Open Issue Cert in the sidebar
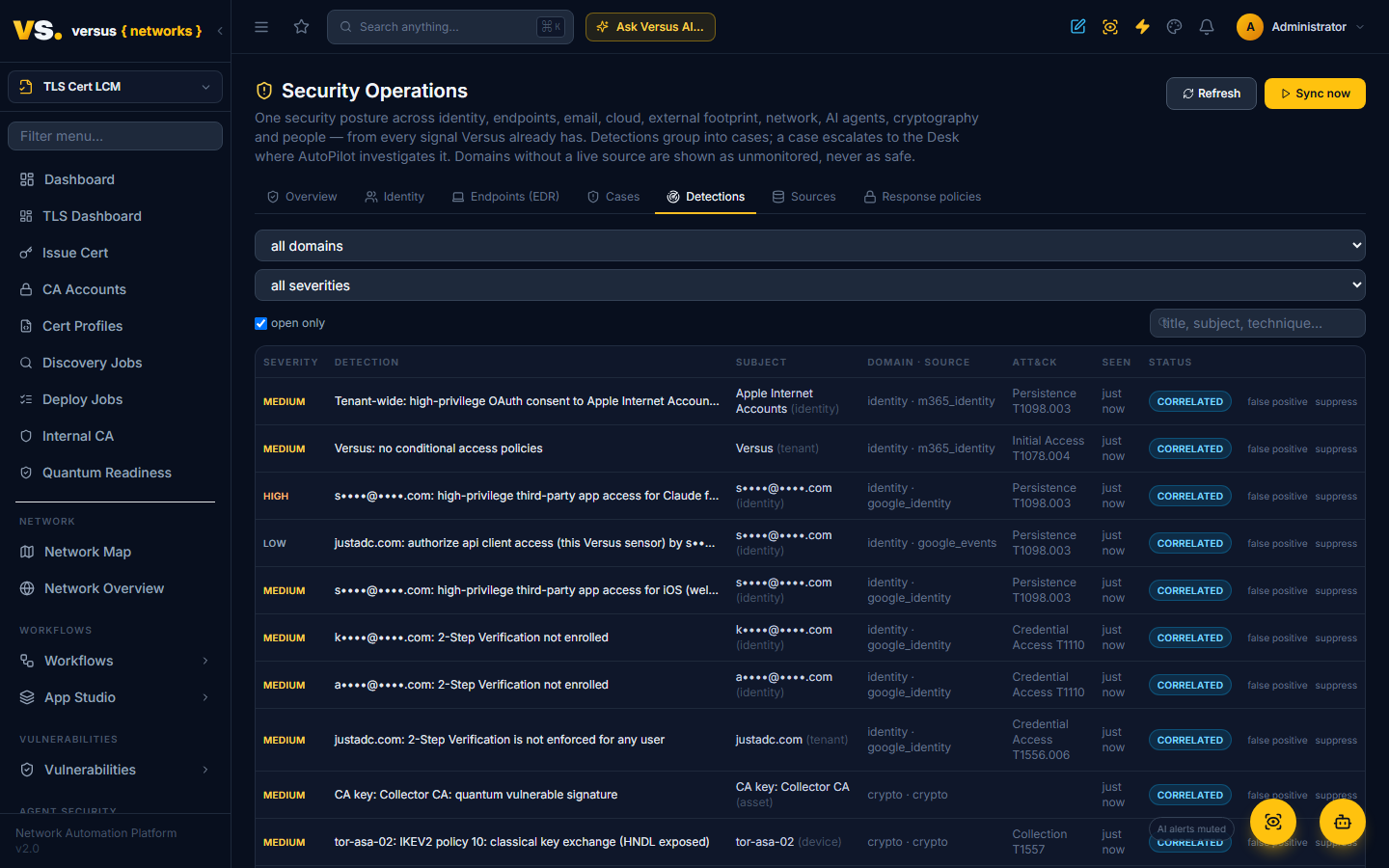Viewport: 1389px width, 868px height. coord(115,253)
